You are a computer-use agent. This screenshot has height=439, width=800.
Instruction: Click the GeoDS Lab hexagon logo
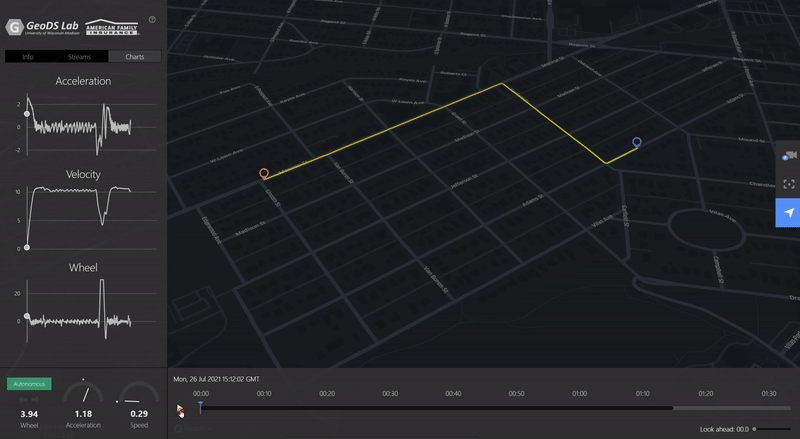(14, 27)
